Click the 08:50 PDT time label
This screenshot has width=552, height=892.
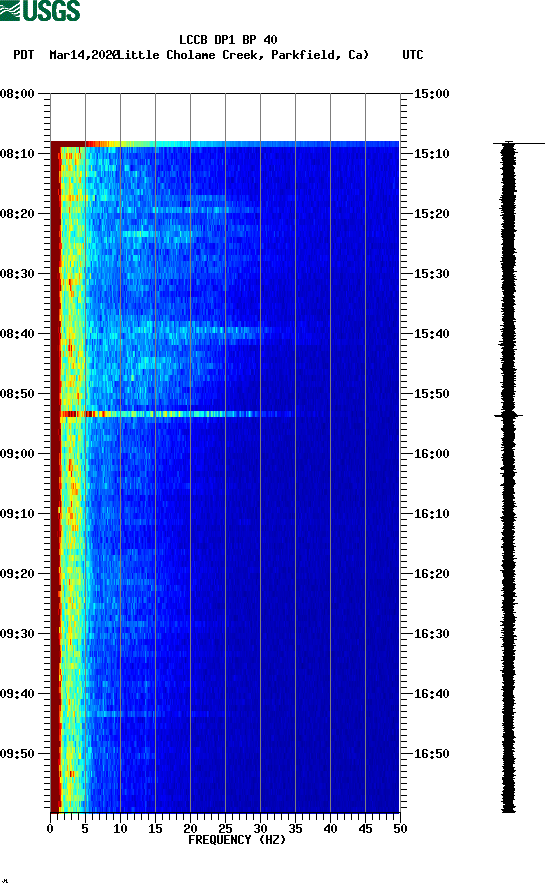(17, 394)
